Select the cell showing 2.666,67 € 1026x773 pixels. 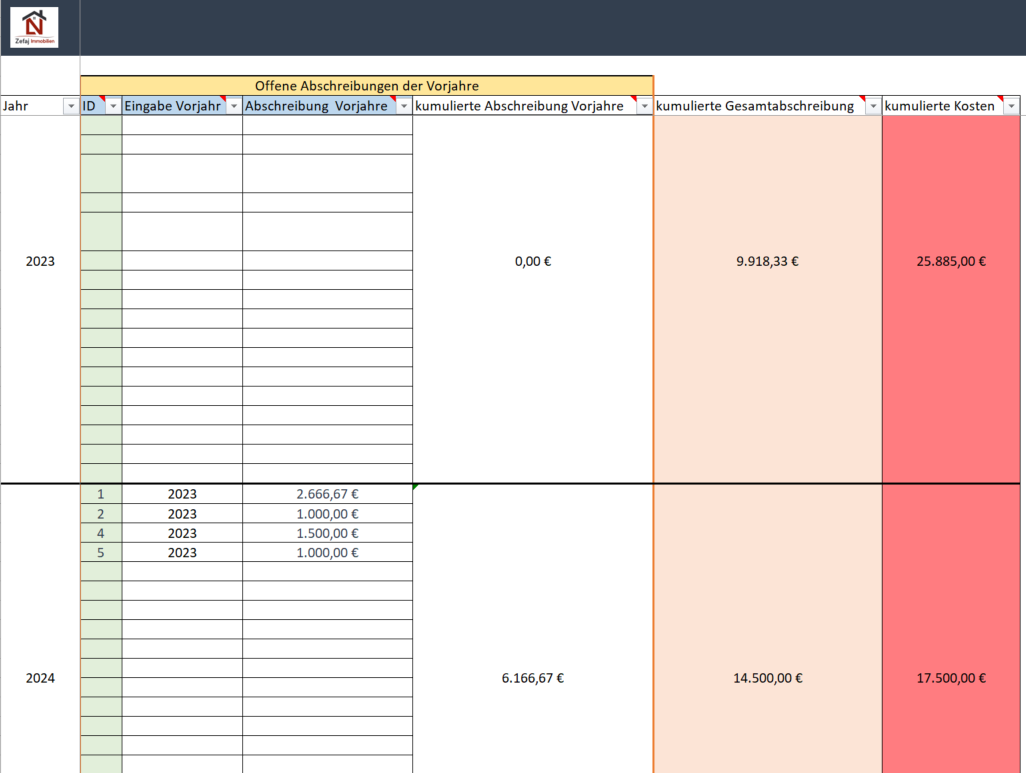pyautogui.click(x=327, y=494)
